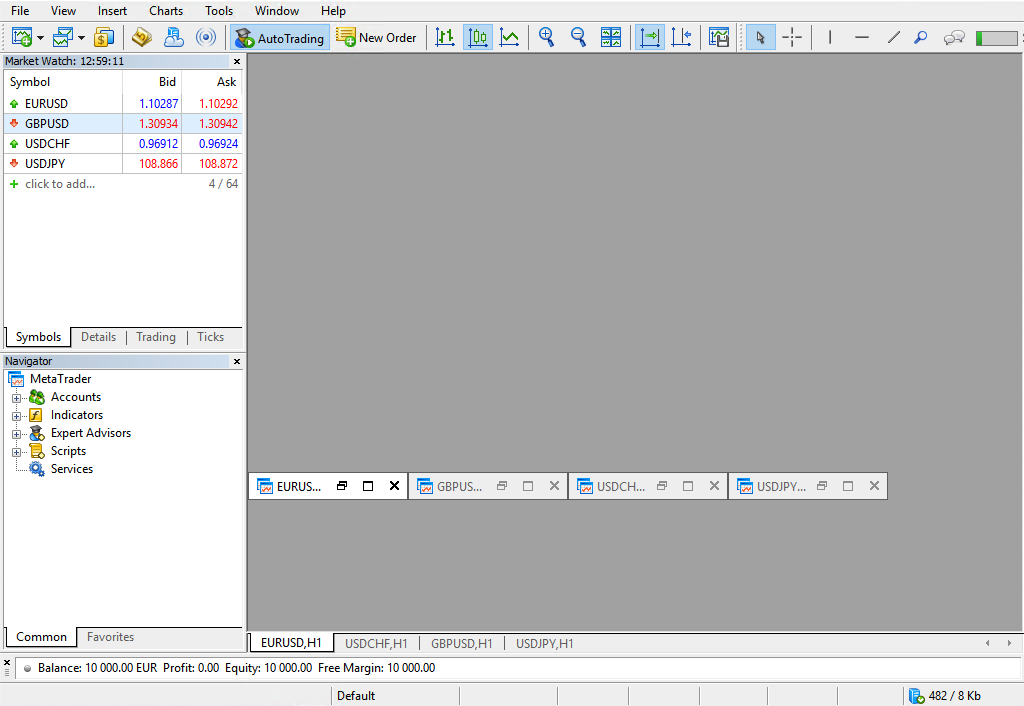Viewport: 1024px width, 706px height.
Task: Select the line chart display icon
Action: (509, 37)
